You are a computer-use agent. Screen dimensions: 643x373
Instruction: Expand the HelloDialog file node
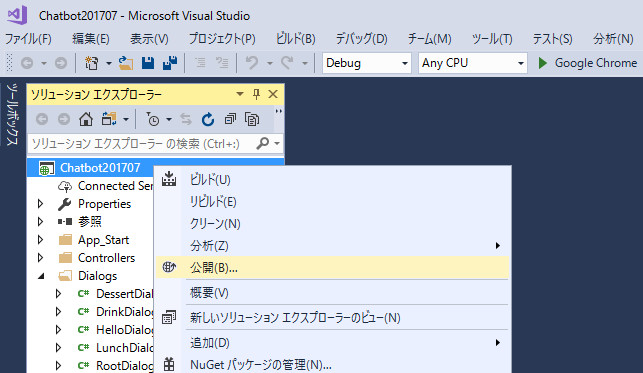pos(58,330)
